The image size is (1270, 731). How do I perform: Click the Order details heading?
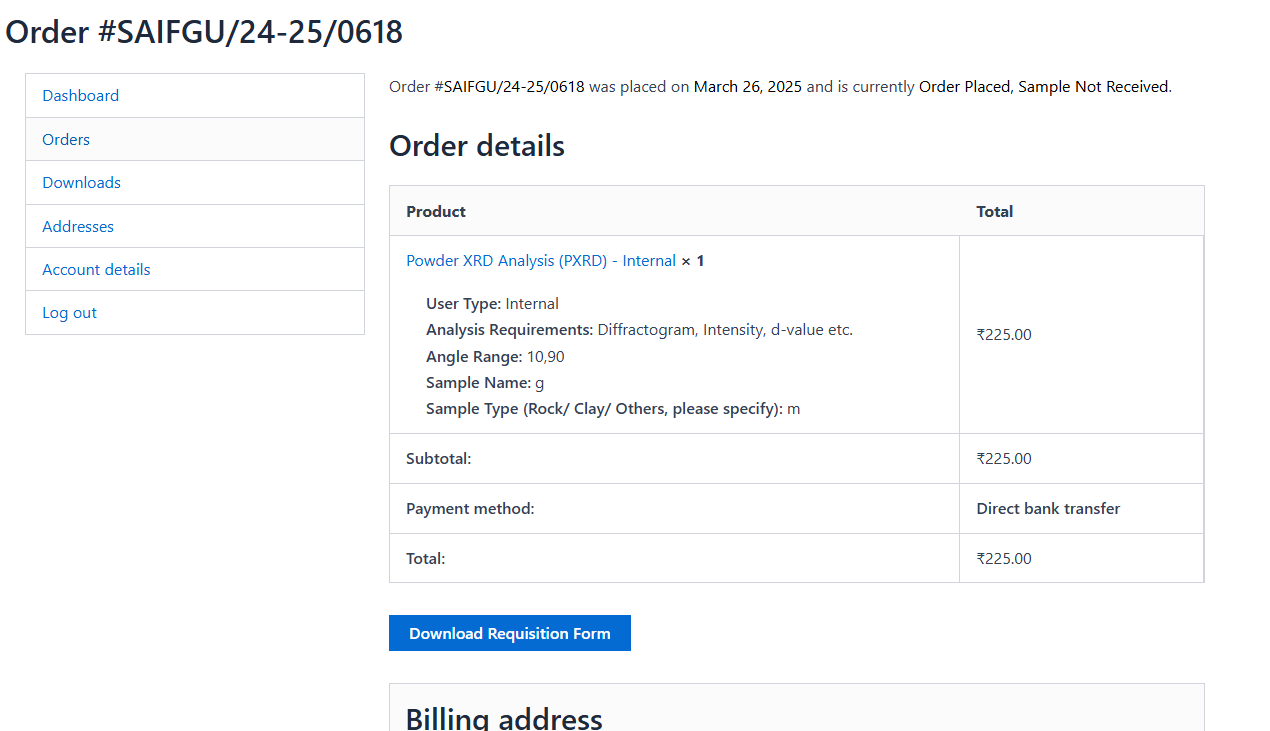(477, 147)
